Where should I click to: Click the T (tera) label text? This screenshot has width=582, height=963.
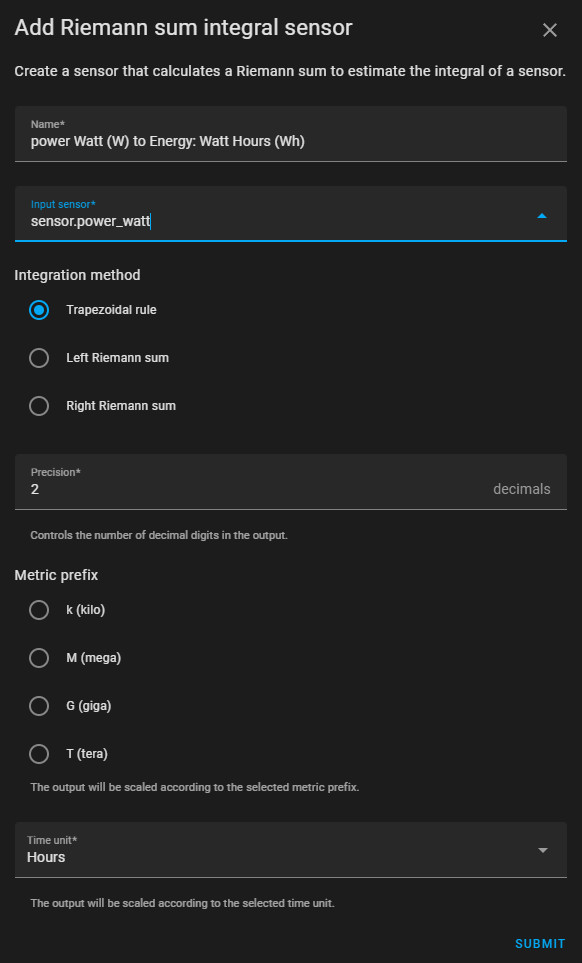pyautogui.click(x=87, y=754)
